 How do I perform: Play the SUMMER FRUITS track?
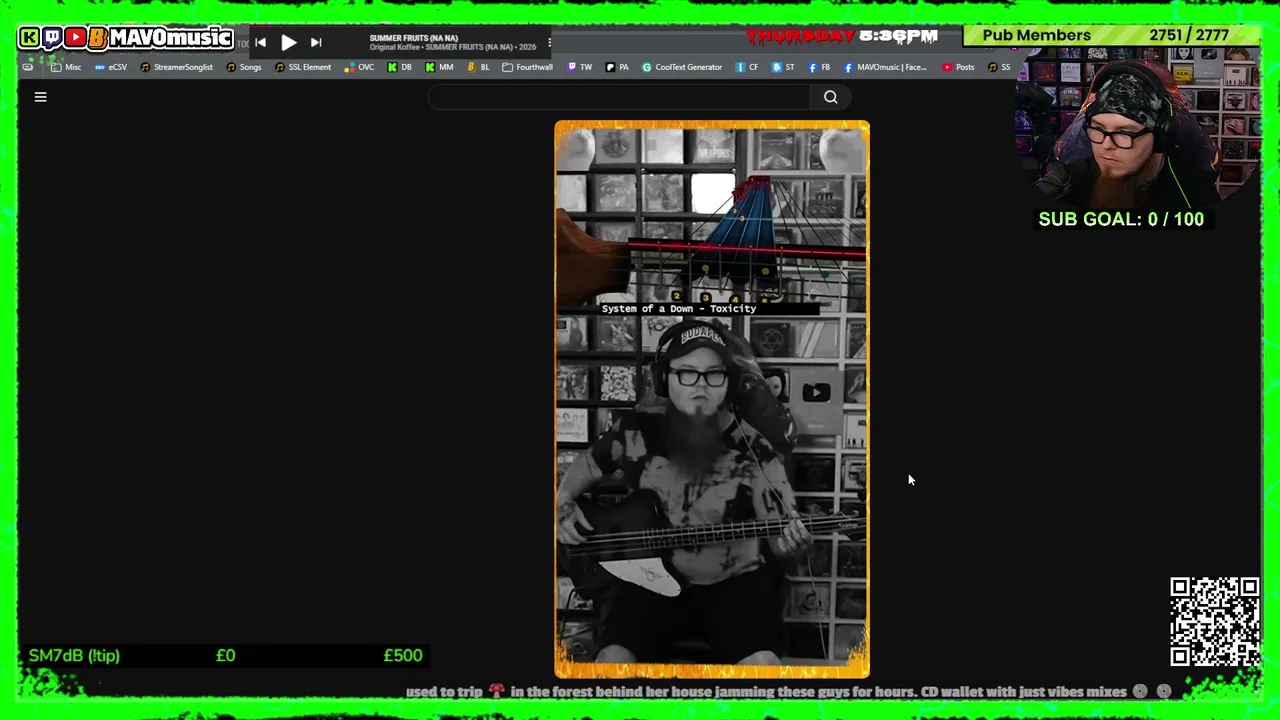click(288, 42)
